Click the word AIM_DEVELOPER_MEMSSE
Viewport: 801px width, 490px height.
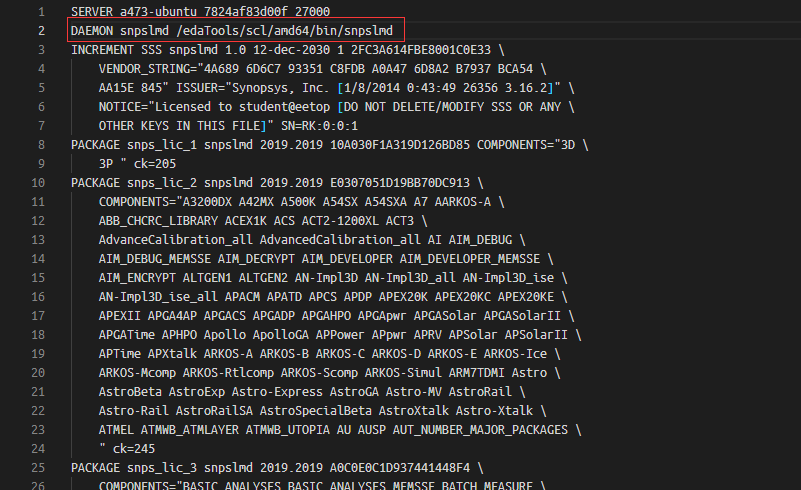(x=470, y=259)
